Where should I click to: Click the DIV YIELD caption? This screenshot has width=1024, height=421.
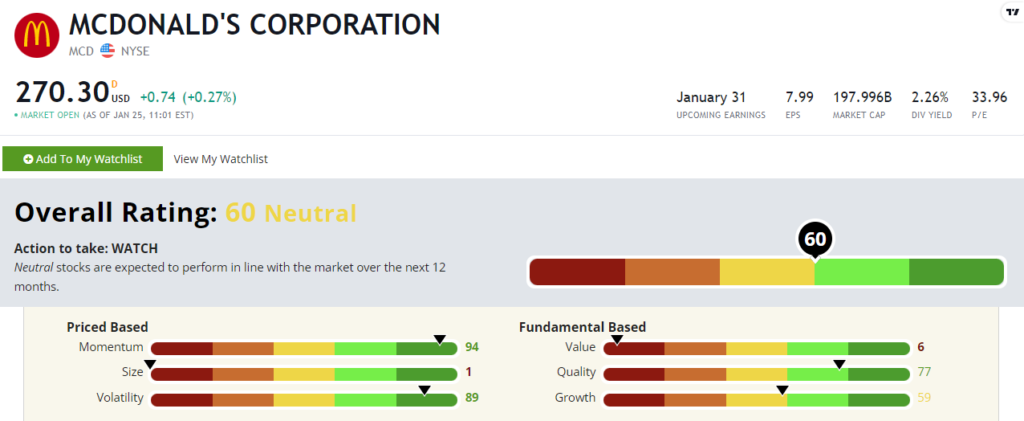932,116
